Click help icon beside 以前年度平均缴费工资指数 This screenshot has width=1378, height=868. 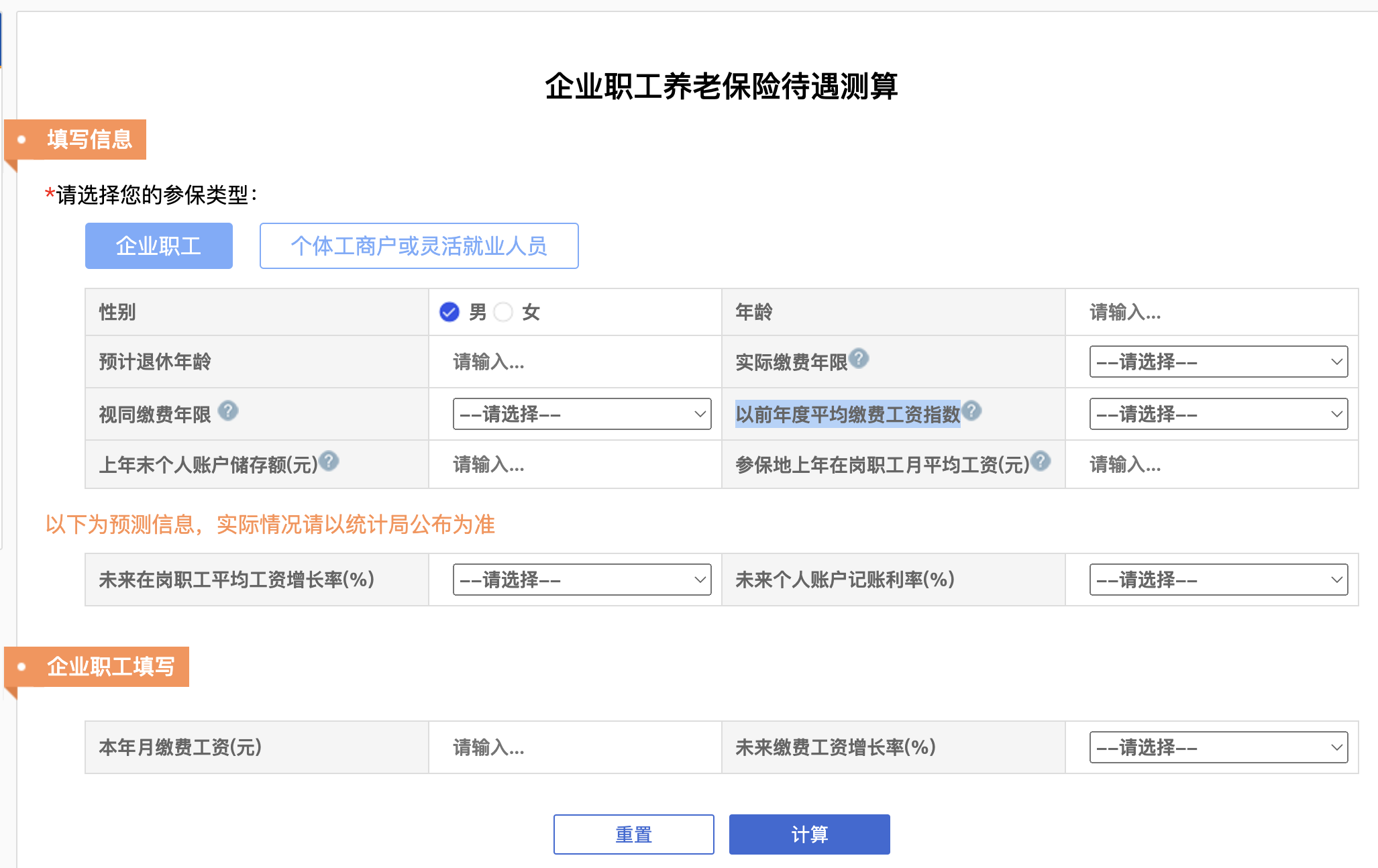click(x=971, y=411)
